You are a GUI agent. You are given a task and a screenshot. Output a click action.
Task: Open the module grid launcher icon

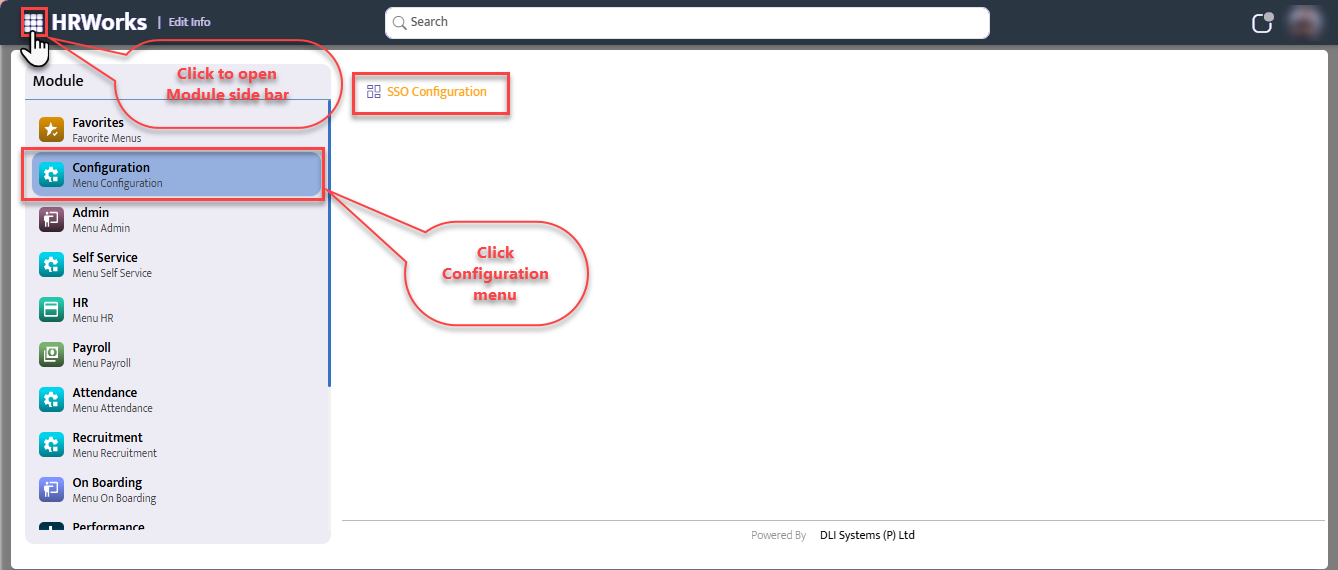pos(34,22)
